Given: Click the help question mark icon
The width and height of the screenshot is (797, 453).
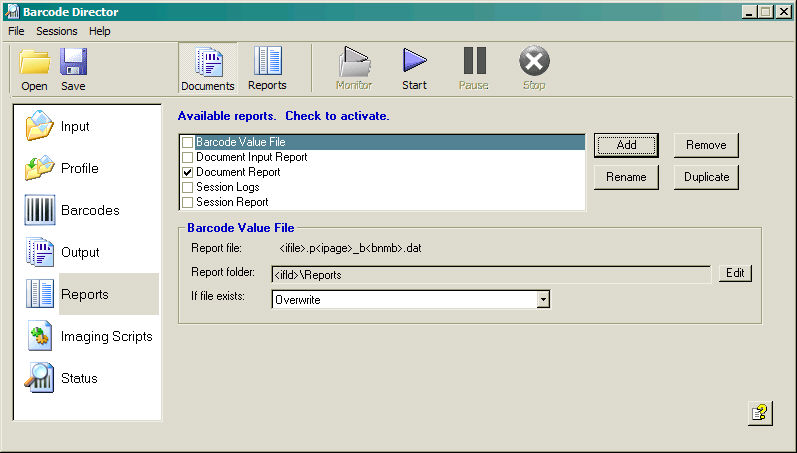Looking at the screenshot, I should tap(760, 413).
